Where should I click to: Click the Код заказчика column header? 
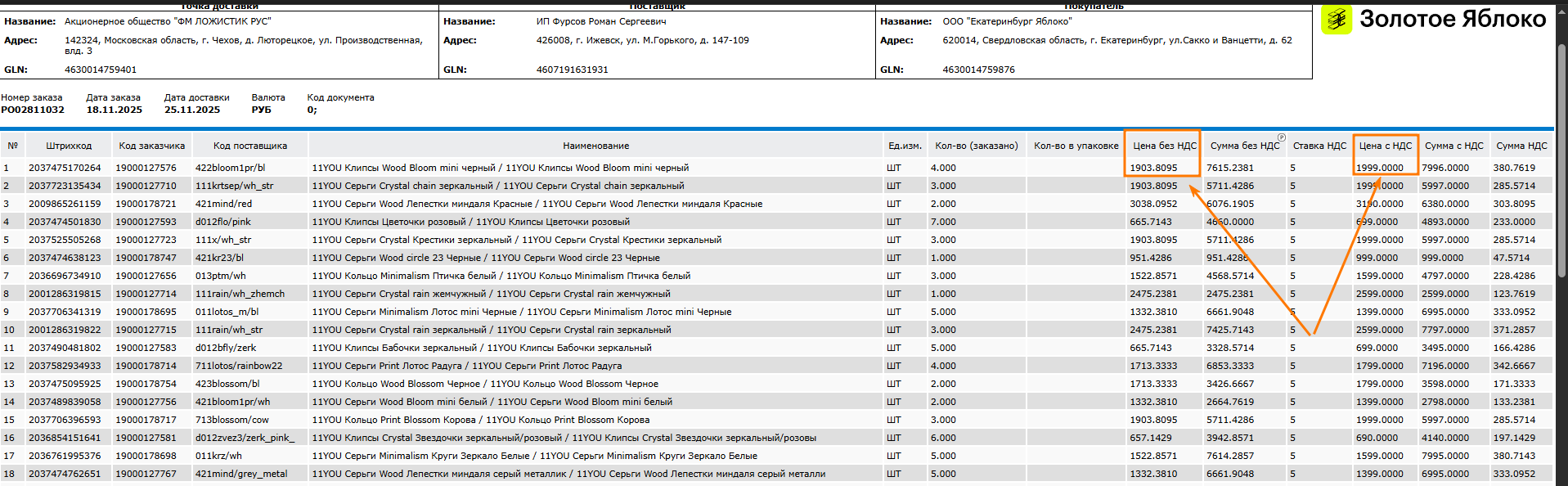(x=152, y=146)
